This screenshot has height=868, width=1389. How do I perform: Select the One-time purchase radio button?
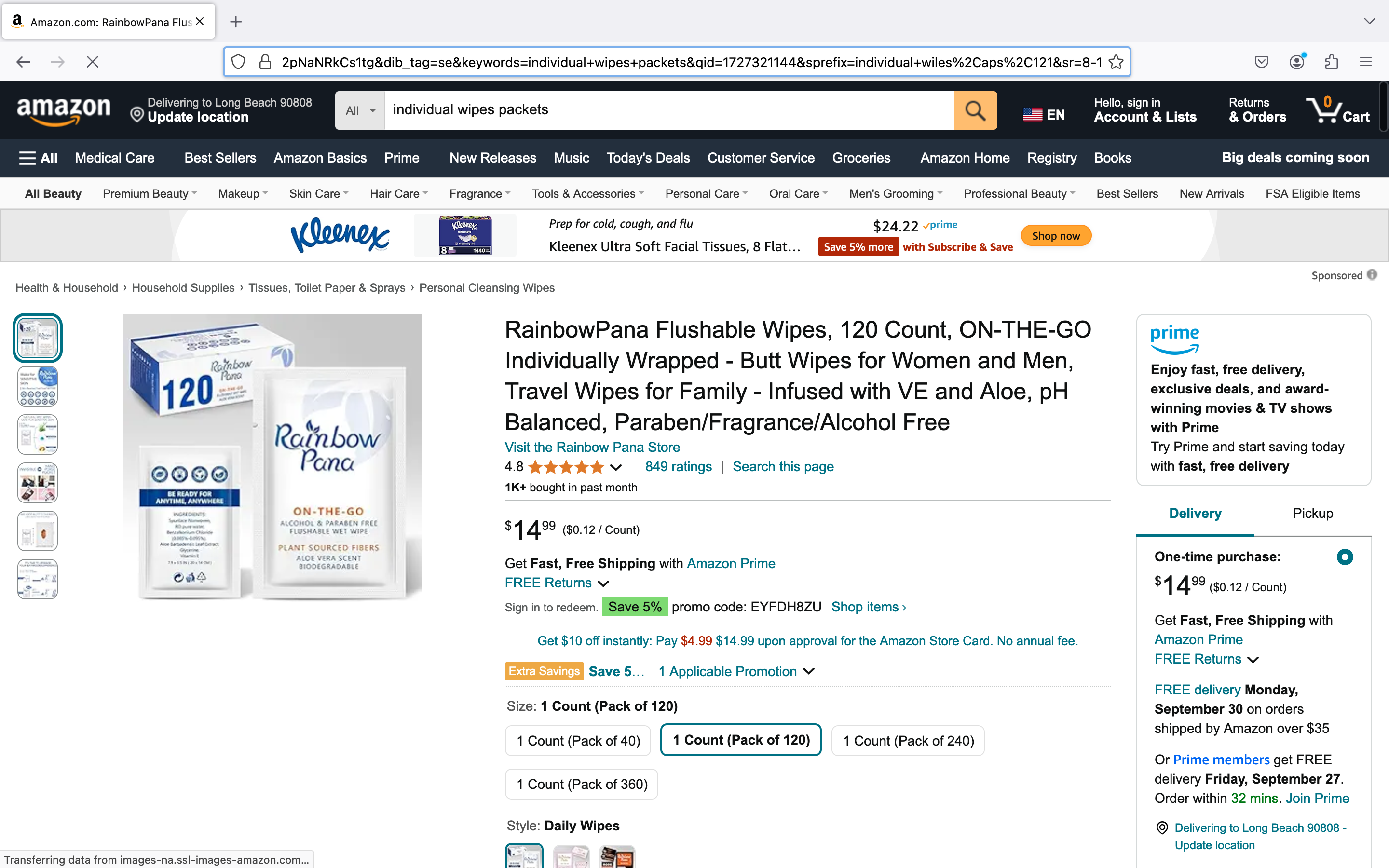point(1344,557)
